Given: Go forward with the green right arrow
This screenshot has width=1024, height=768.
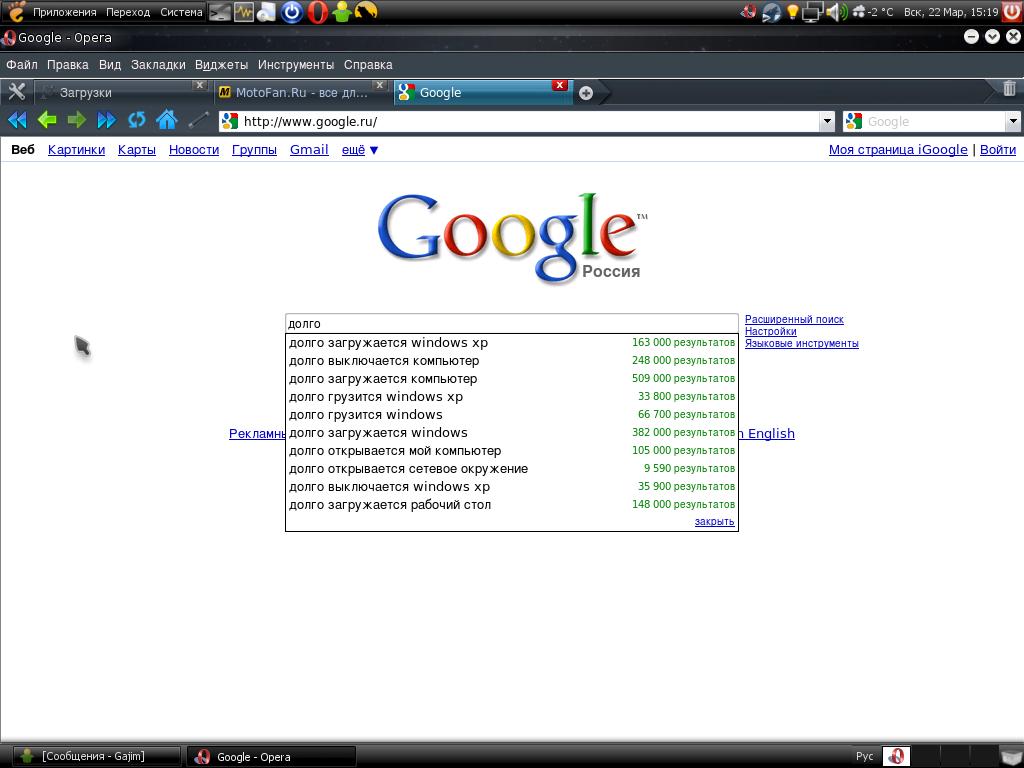Looking at the screenshot, I should pyautogui.click(x=77, y=120).
